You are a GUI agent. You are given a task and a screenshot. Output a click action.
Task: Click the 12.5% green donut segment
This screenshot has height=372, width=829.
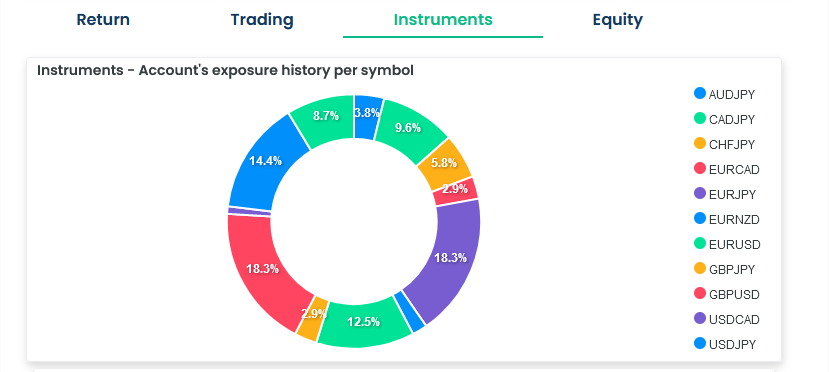pos(364,321)
